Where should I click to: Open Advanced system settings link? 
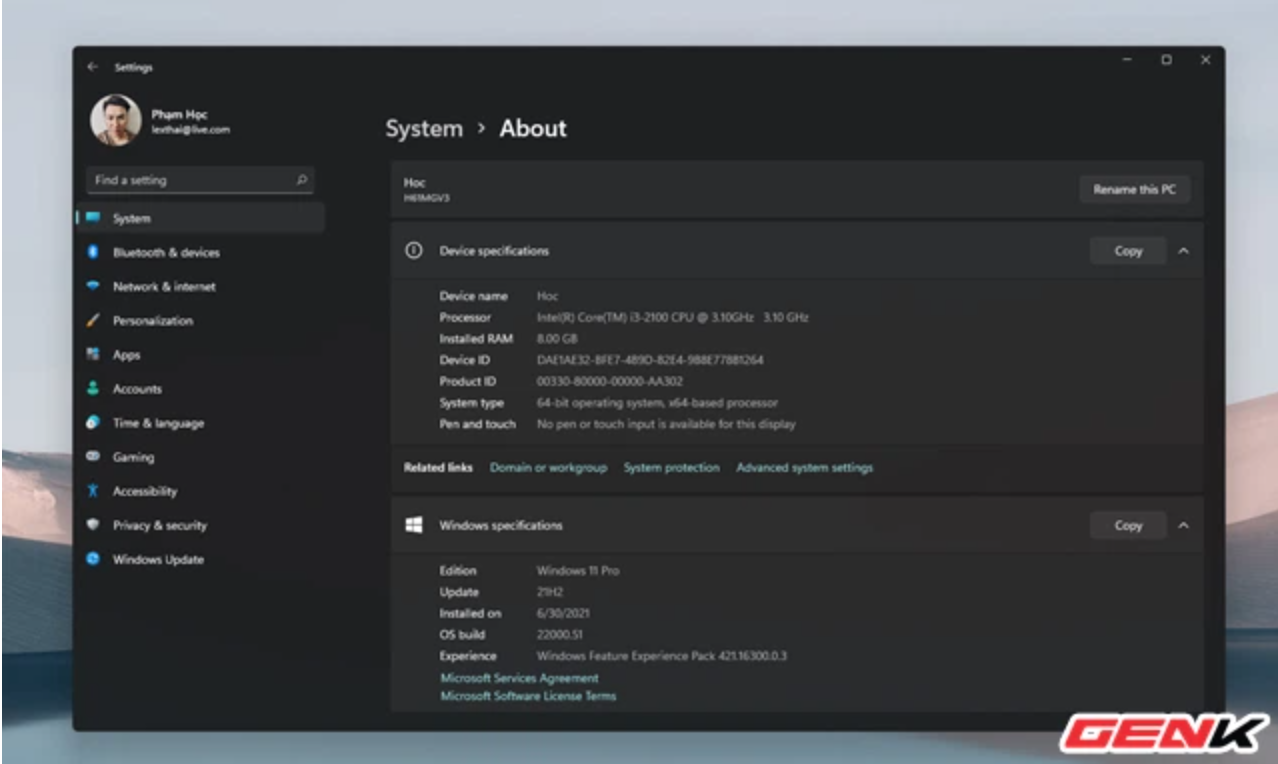[804, 467]
